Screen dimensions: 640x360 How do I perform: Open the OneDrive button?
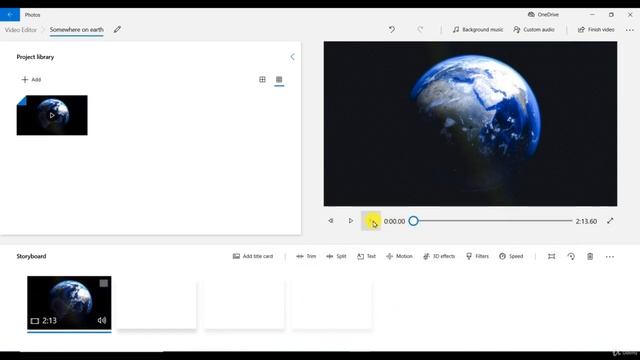pyautogui.click(x=543, y=14)
